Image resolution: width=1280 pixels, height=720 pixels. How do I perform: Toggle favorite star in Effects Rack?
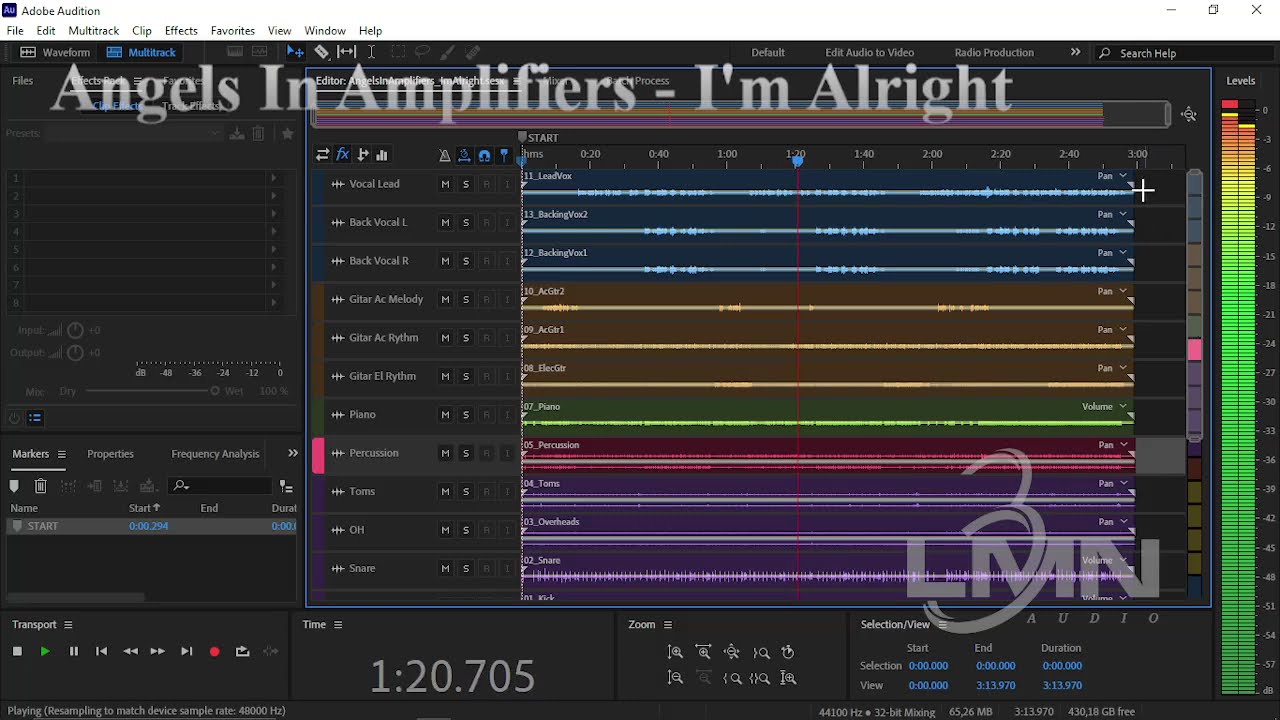288,133
